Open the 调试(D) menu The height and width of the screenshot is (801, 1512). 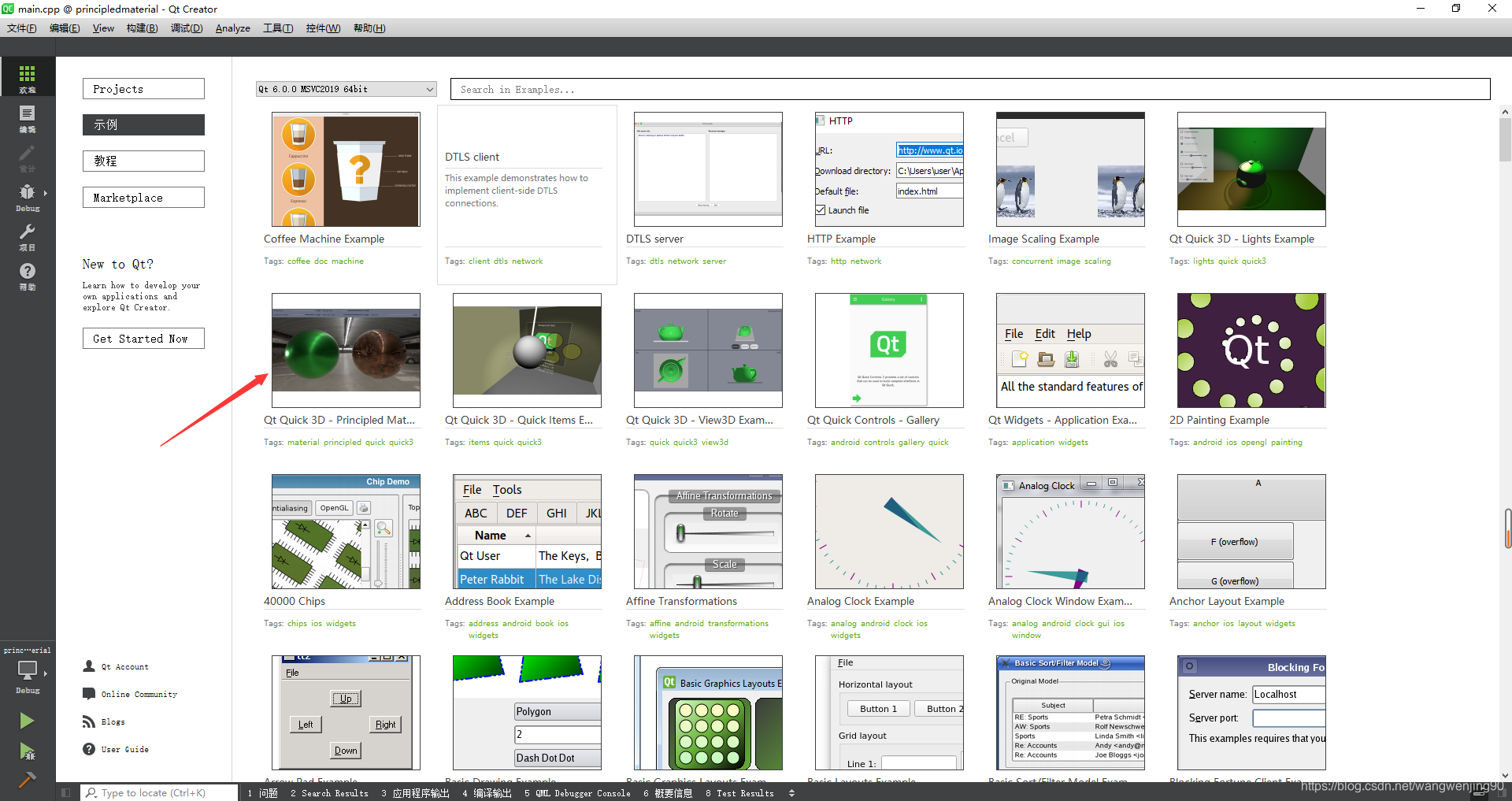187,28
